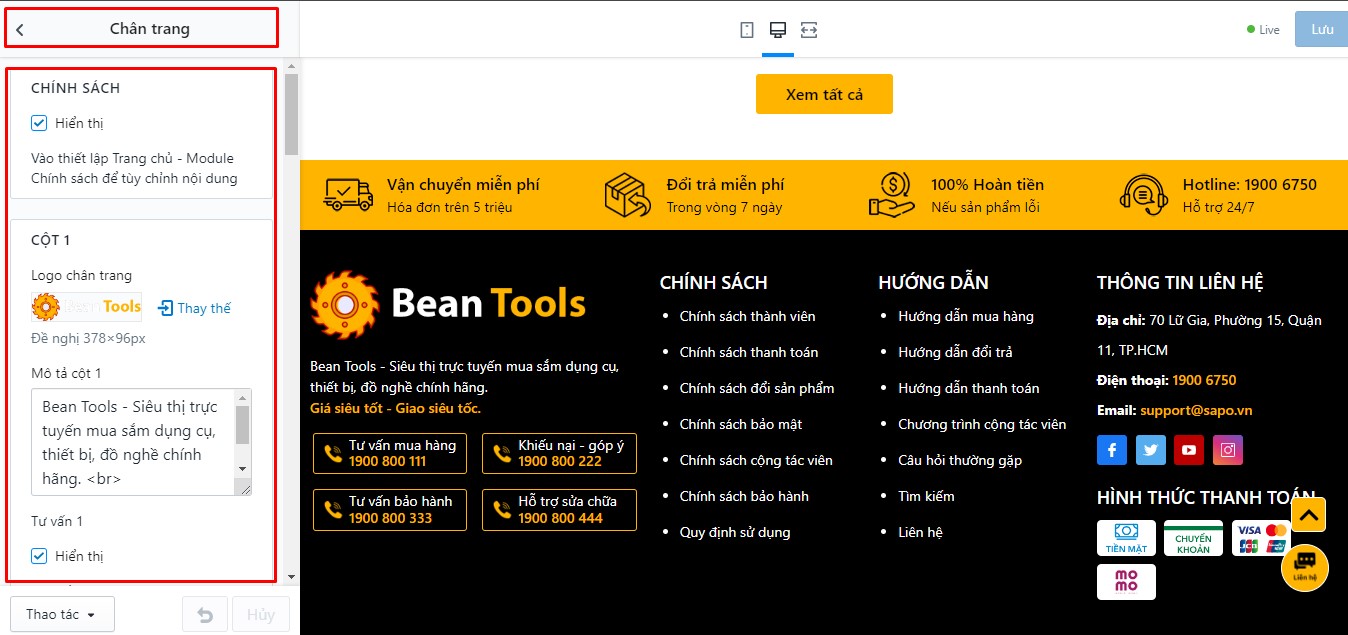The height and width of the screenshot is (635, 1348).
Task: Click the Chuyển khoản payment icon
Action: tap(1193, 538)
